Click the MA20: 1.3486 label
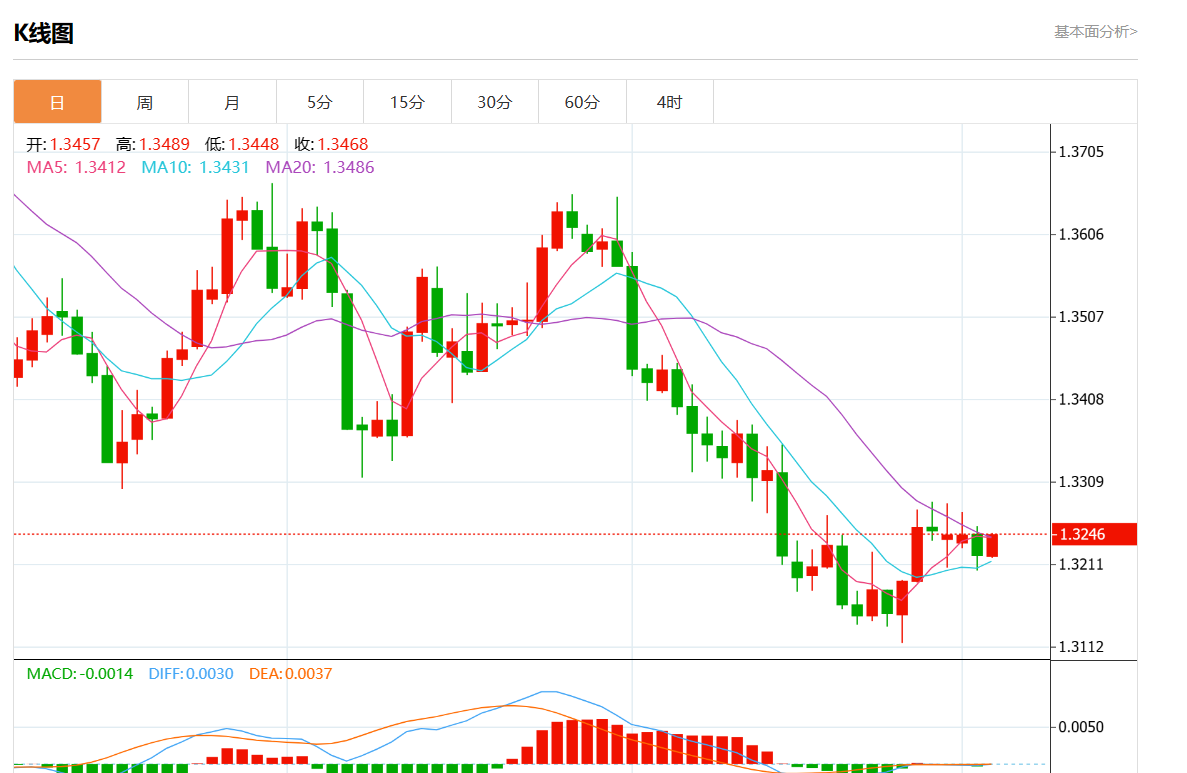Viewport: 1187px width, 773px height. pyautogui.click(x=319, y=167)
